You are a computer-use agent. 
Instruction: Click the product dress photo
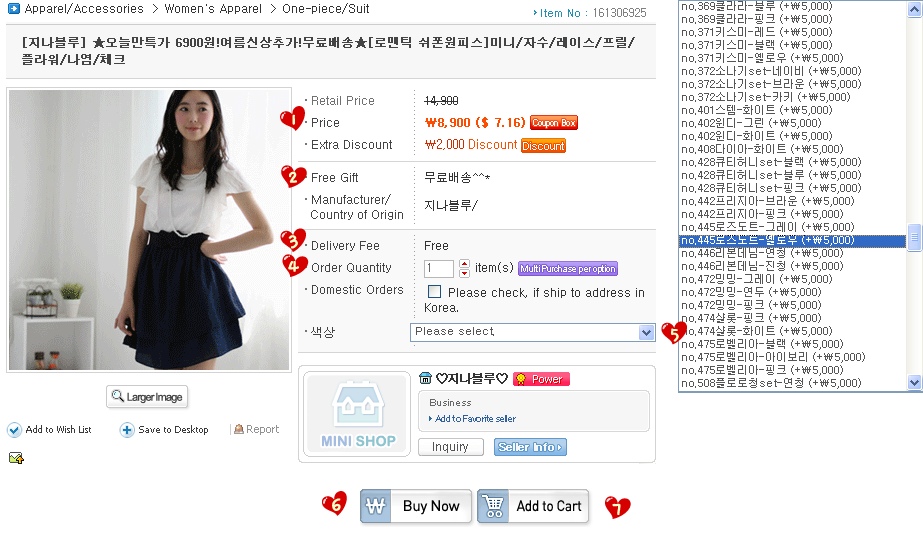[149, 230]
